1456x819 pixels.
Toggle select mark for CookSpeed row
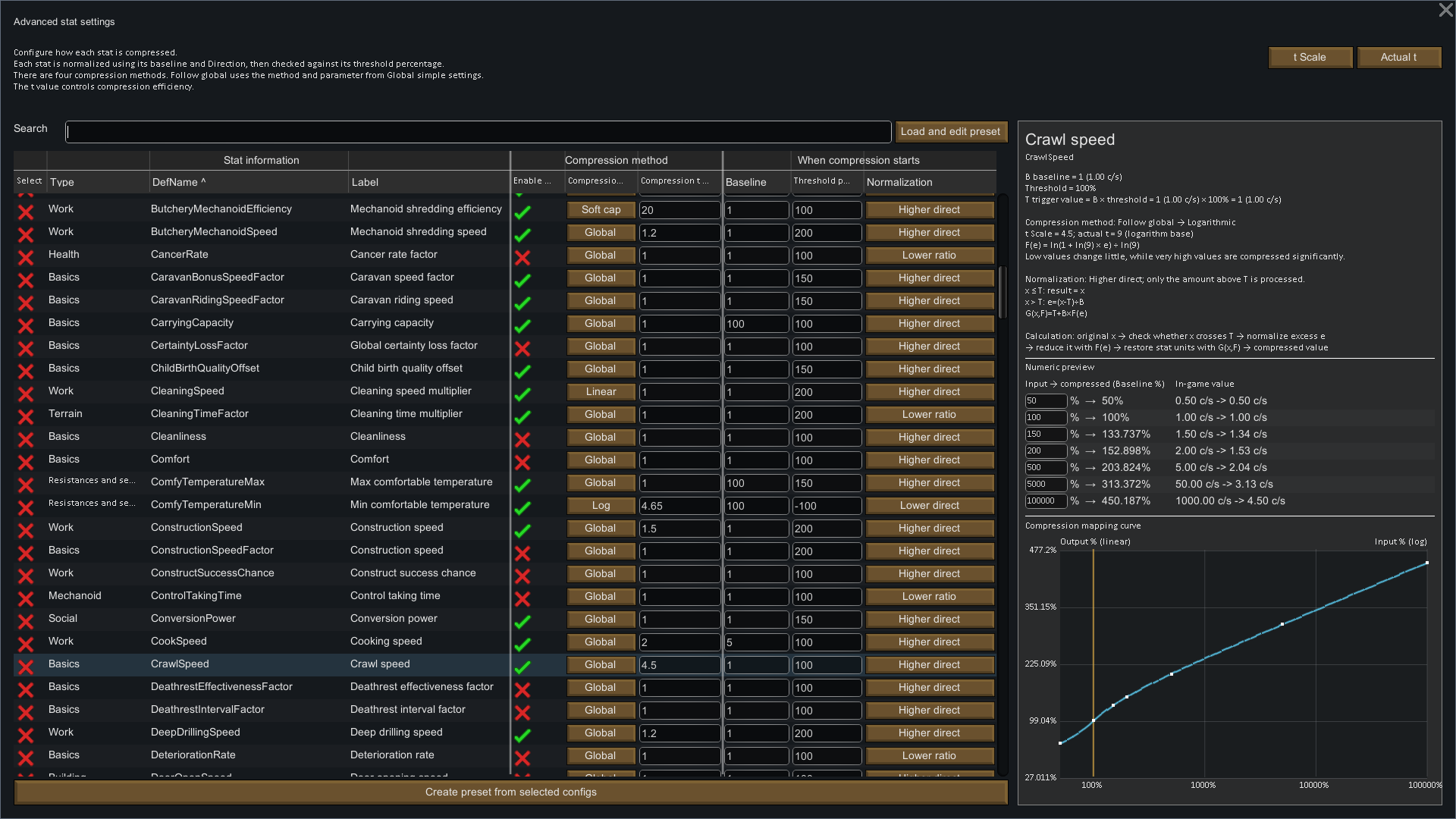tap(26, 645)
